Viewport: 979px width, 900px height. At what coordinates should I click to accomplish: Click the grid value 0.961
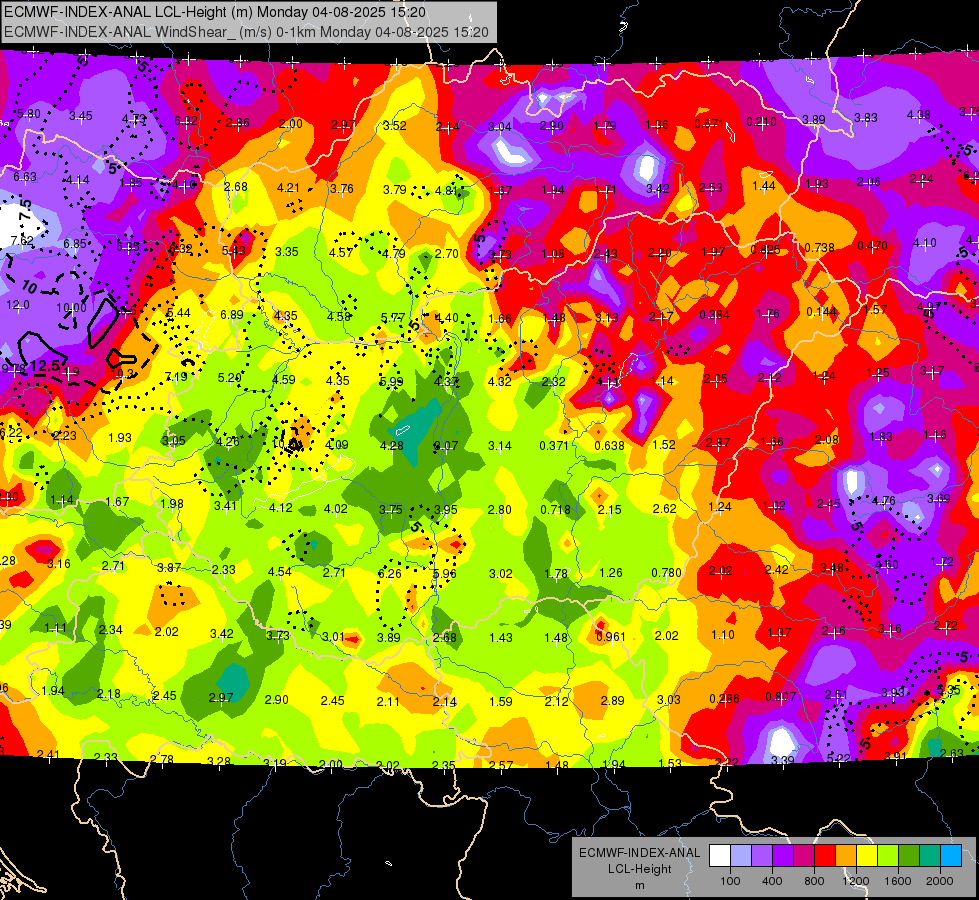(611, 636)
